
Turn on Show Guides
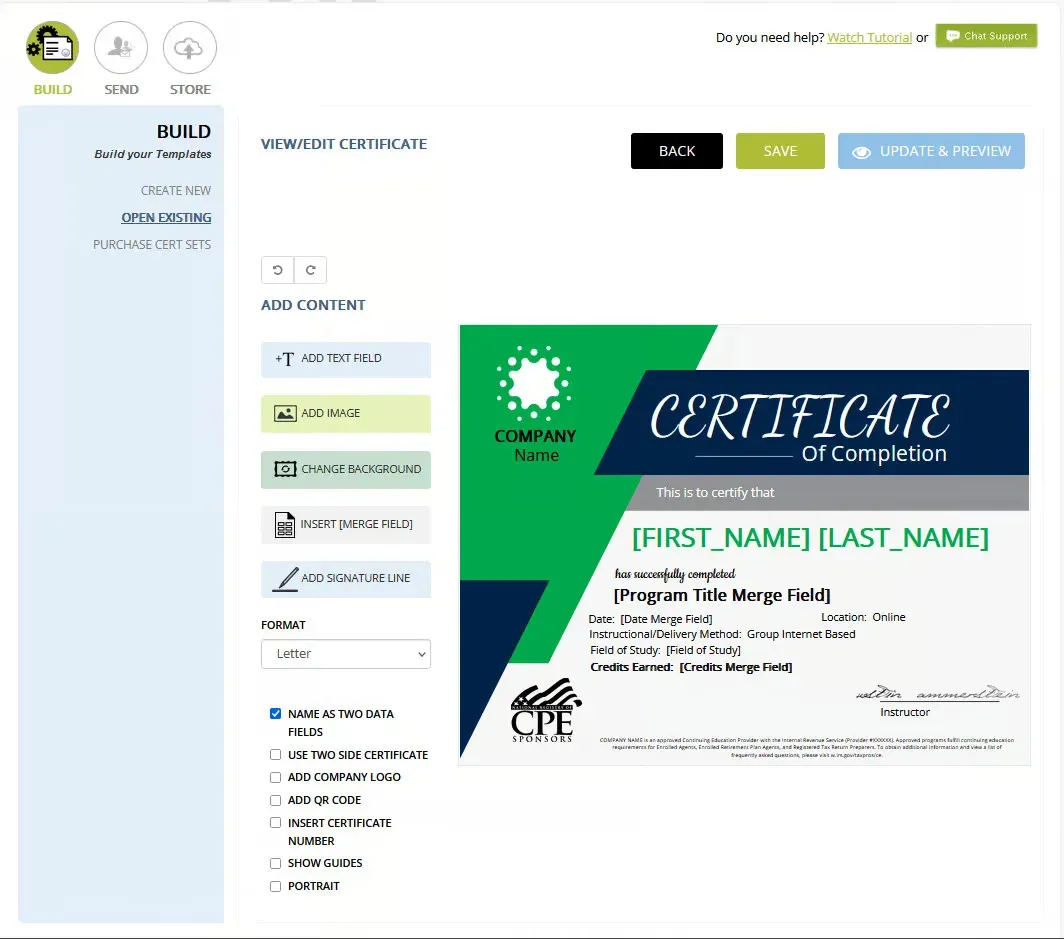[x=276, y=864]
